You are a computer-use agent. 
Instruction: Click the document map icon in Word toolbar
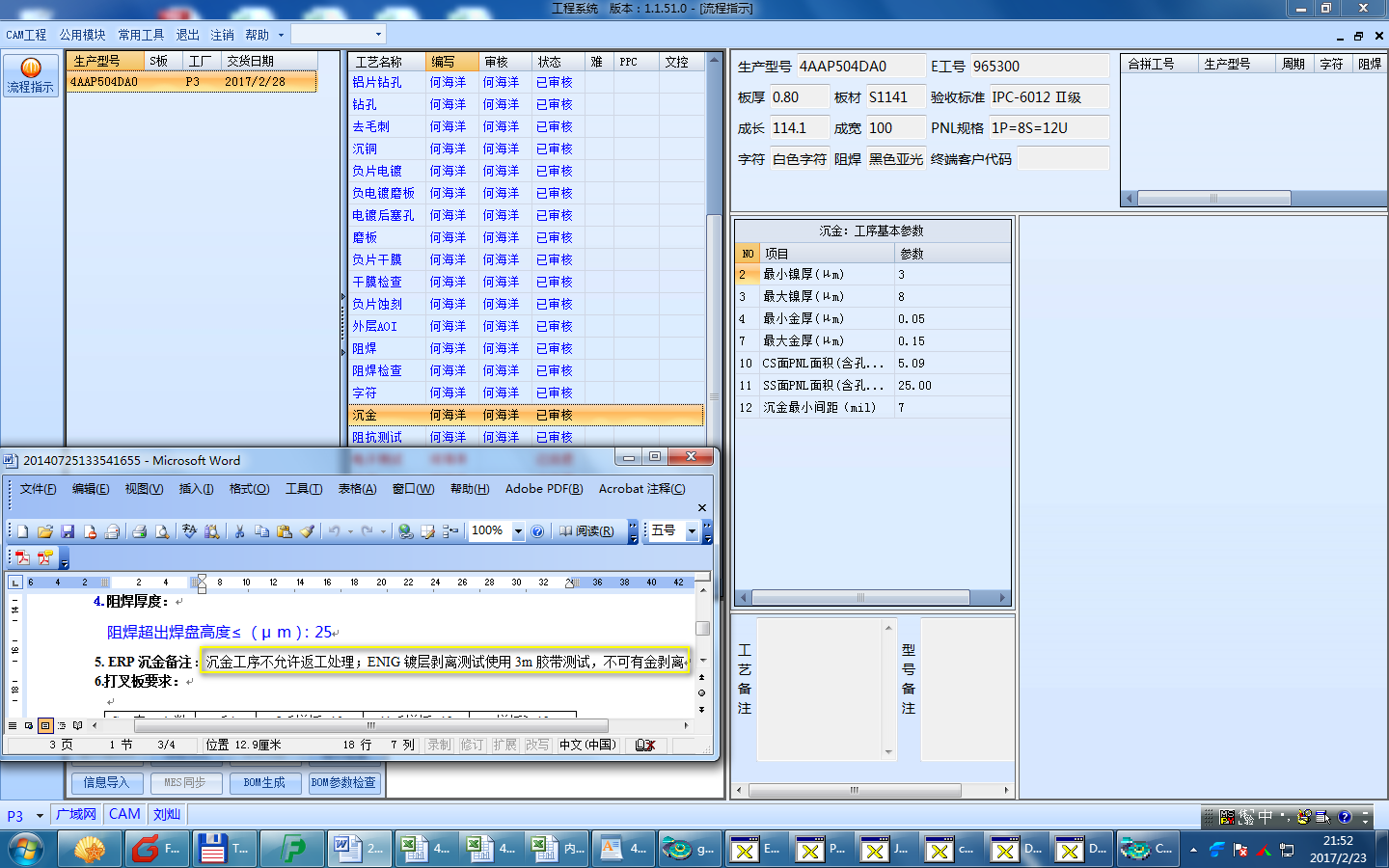point(449,531)
